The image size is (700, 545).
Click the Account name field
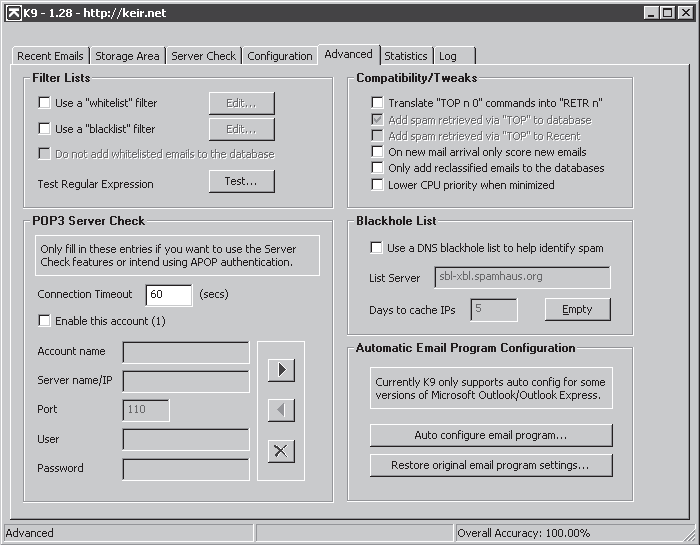click(x=186, y=353)
